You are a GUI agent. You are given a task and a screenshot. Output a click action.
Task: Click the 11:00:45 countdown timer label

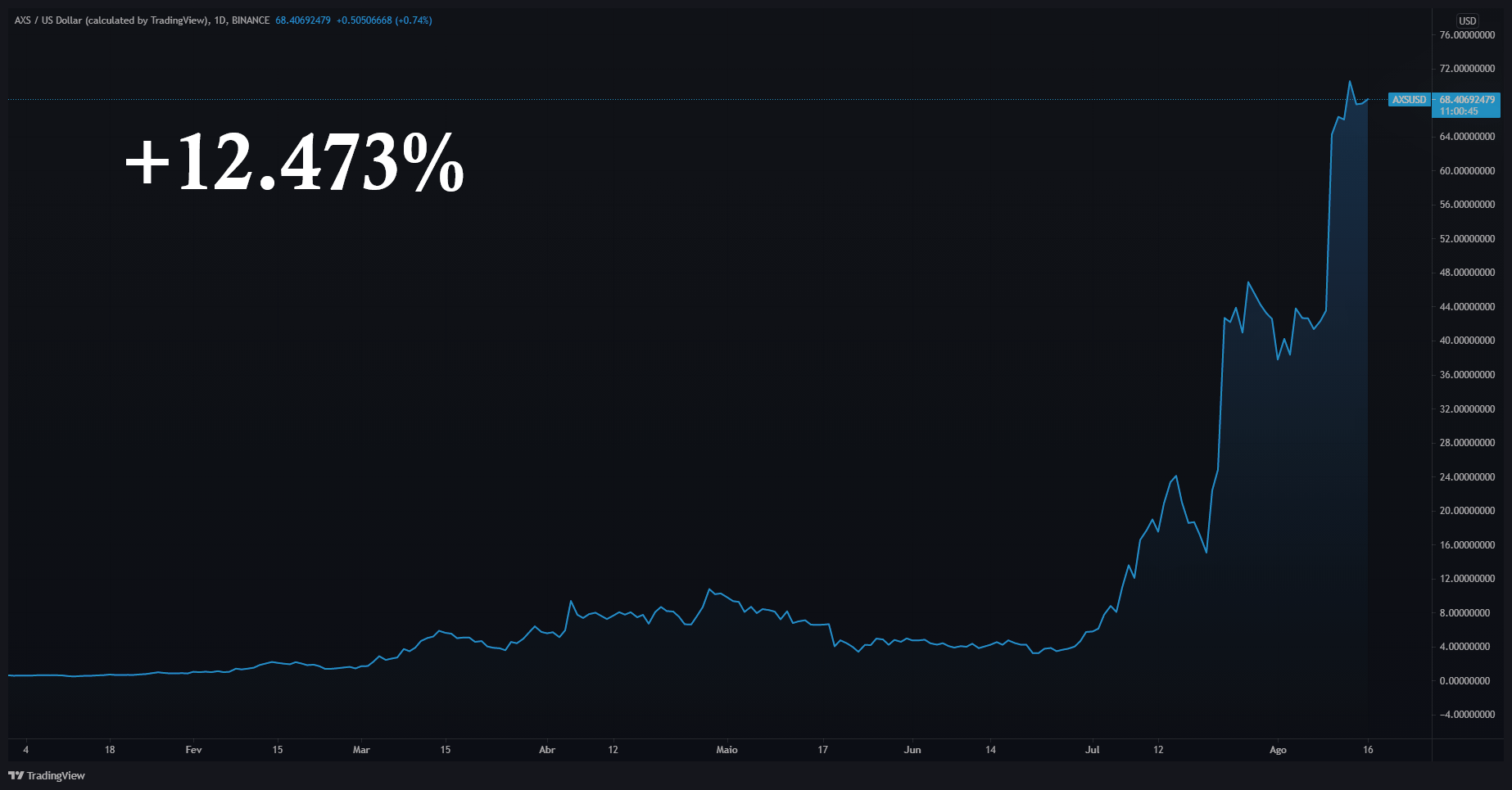point(1459,112)
